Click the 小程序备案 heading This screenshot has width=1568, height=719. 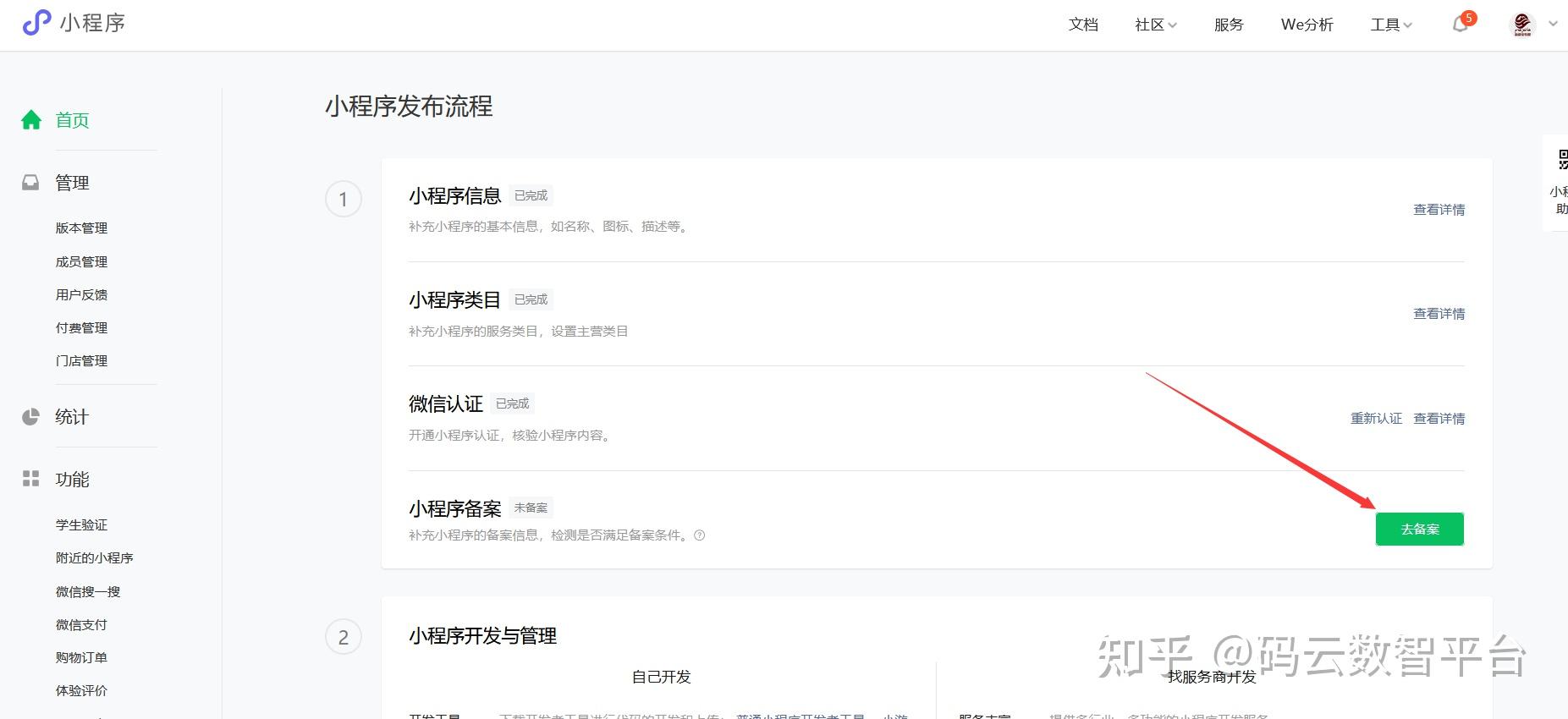[x=455, y=509]
